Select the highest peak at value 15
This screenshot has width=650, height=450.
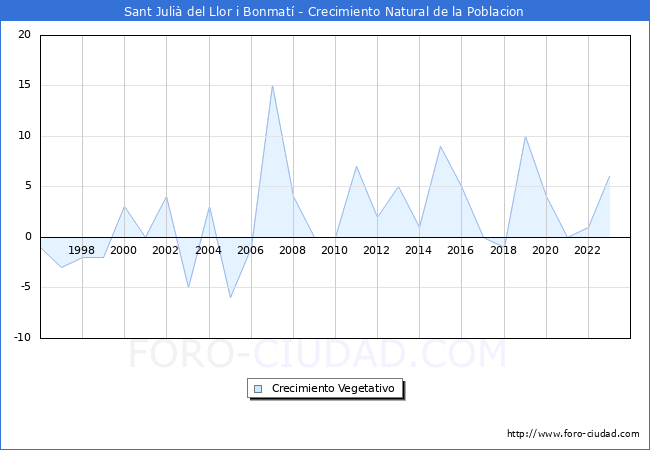pos(272,86)
